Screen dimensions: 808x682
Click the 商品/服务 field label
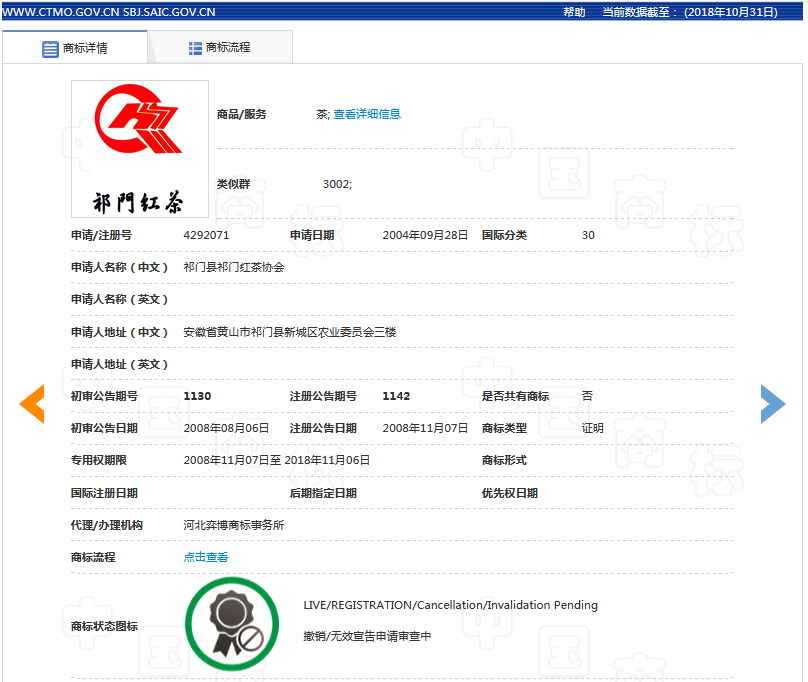pyautogui.click(x=241, y=114)
